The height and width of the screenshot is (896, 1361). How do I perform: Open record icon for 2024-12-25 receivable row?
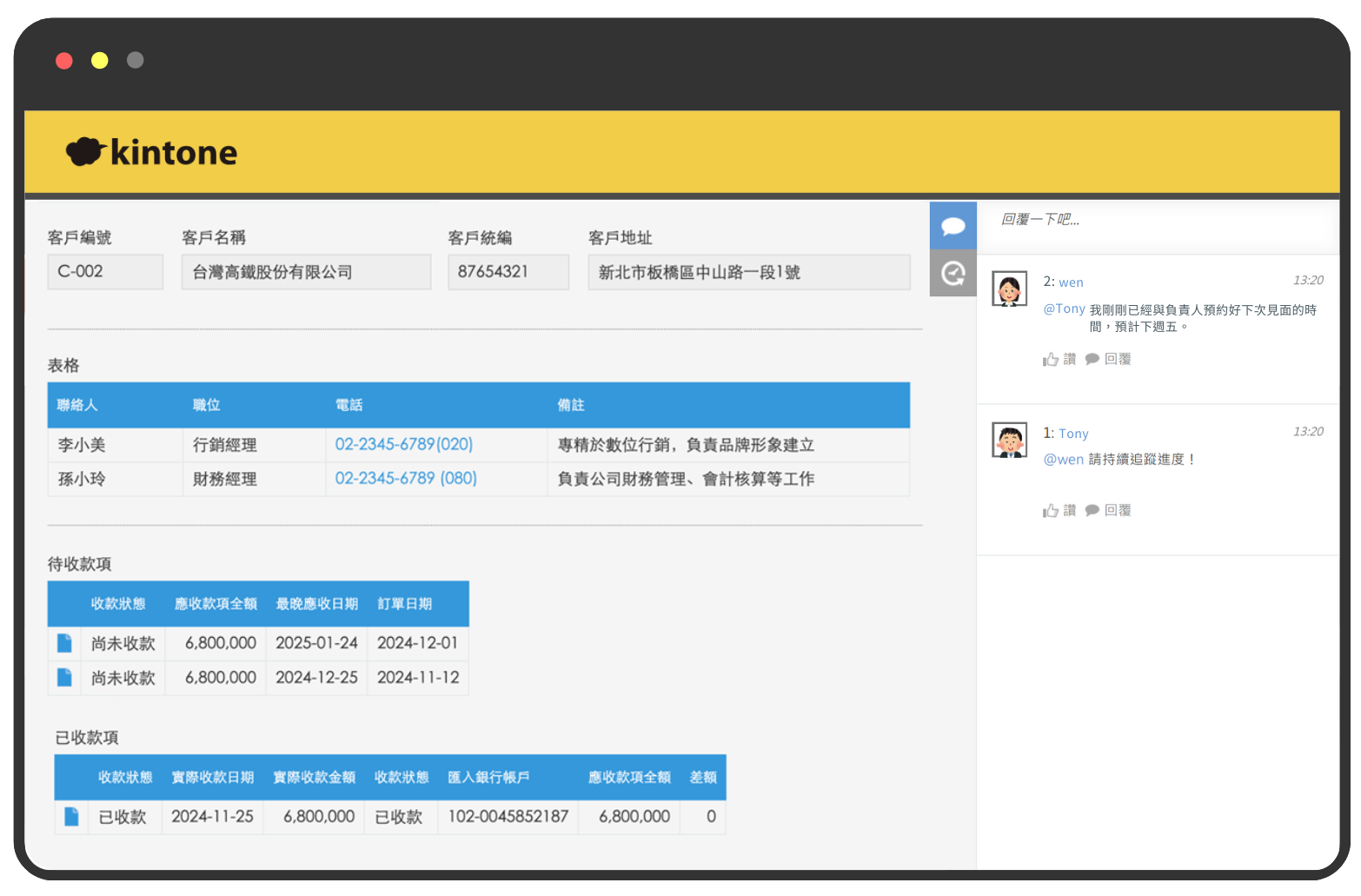click(x=64, y=677)
